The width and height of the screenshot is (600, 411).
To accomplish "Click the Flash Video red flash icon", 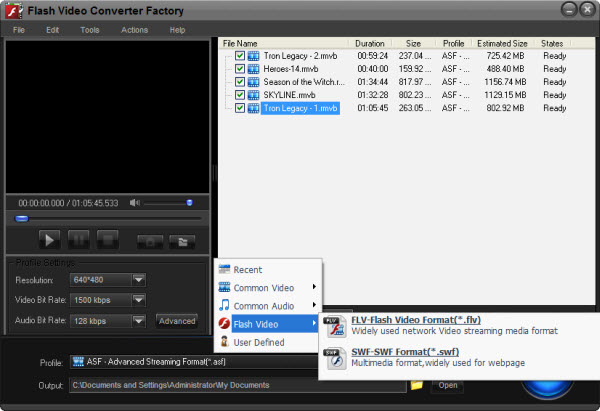I will coord(224,323).
